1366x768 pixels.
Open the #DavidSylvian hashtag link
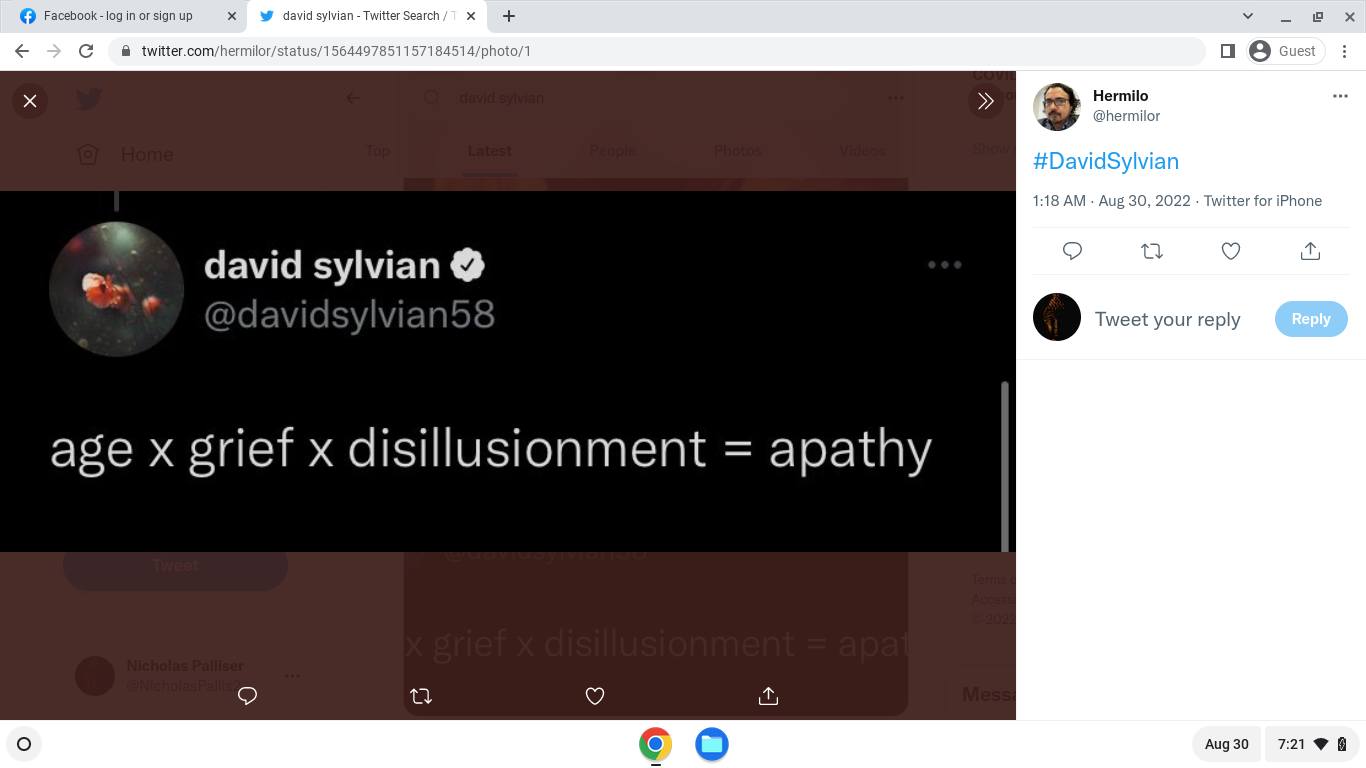pos(1105,161)
